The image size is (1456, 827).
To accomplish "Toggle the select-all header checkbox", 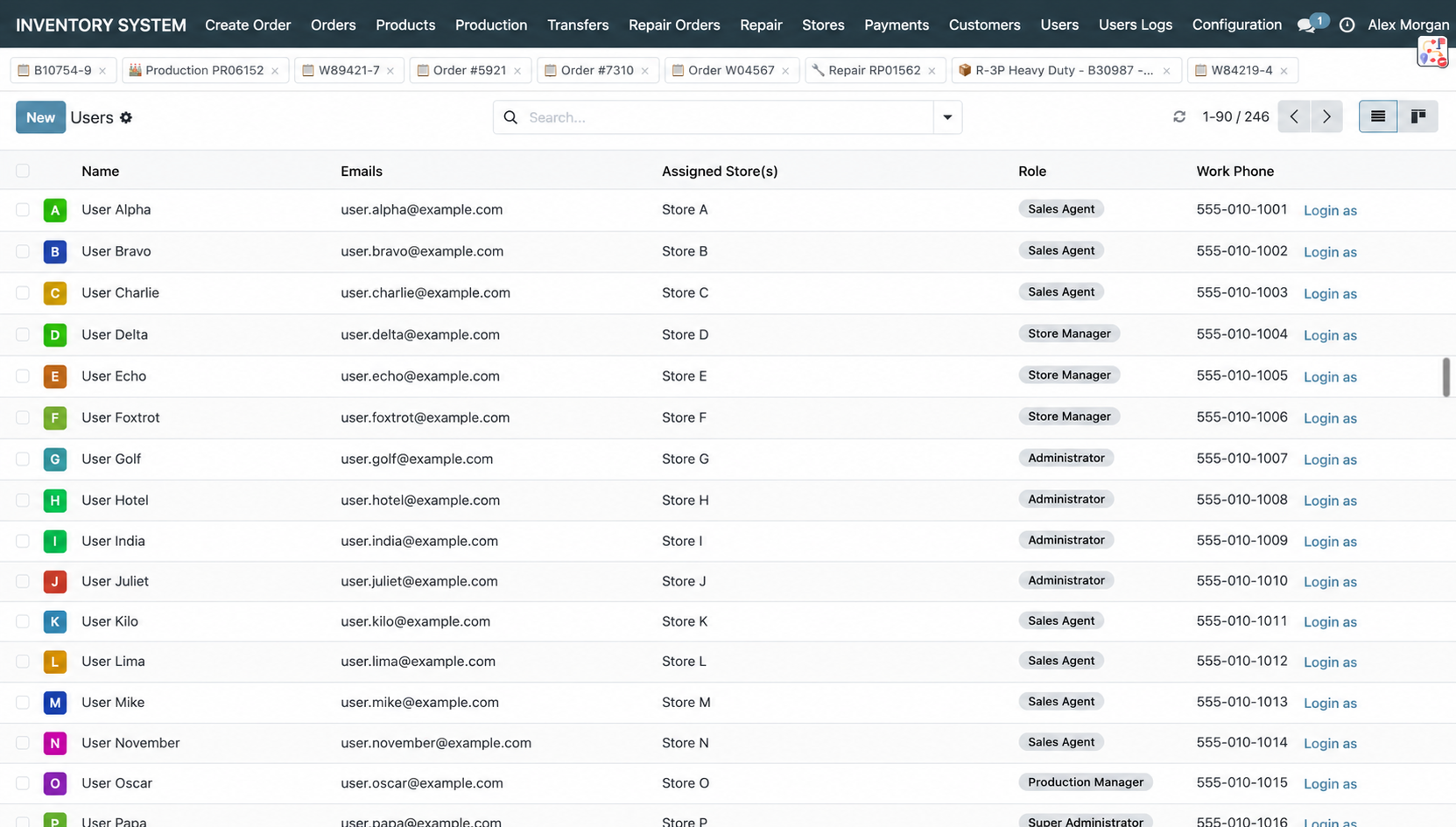I will point(23,171).
